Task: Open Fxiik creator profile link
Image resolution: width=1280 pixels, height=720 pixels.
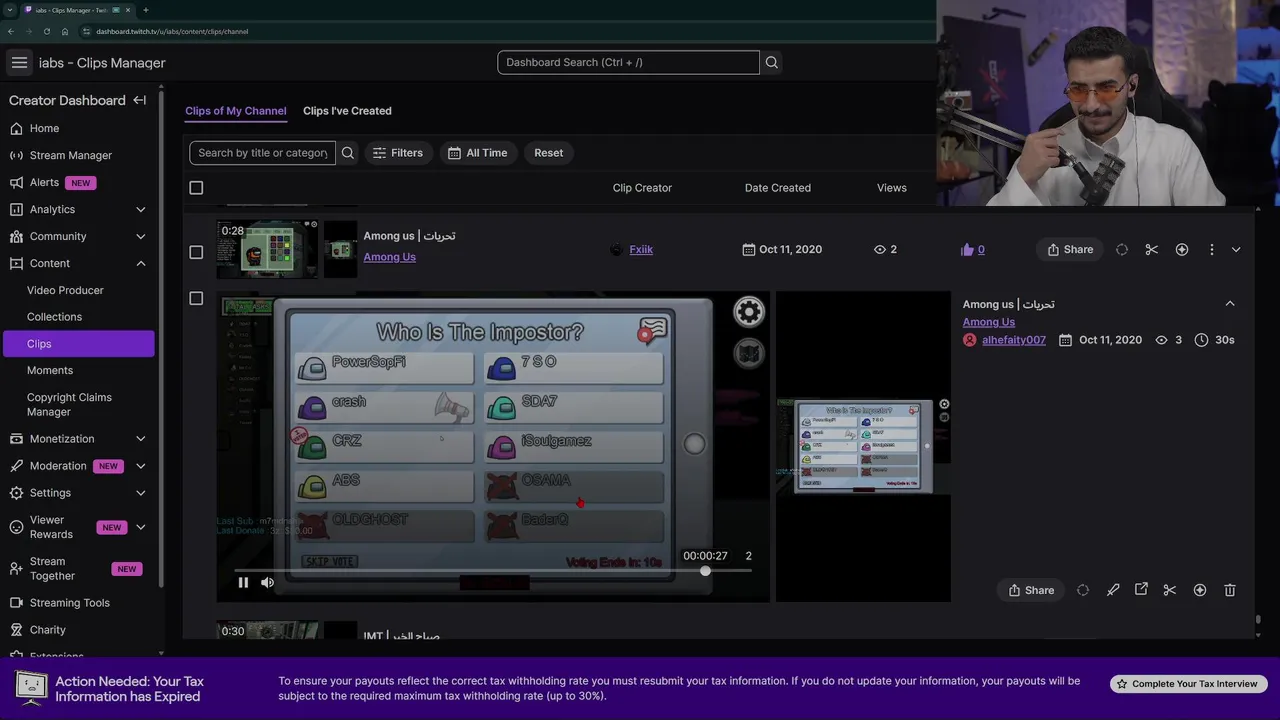Action: click(641, 249)
